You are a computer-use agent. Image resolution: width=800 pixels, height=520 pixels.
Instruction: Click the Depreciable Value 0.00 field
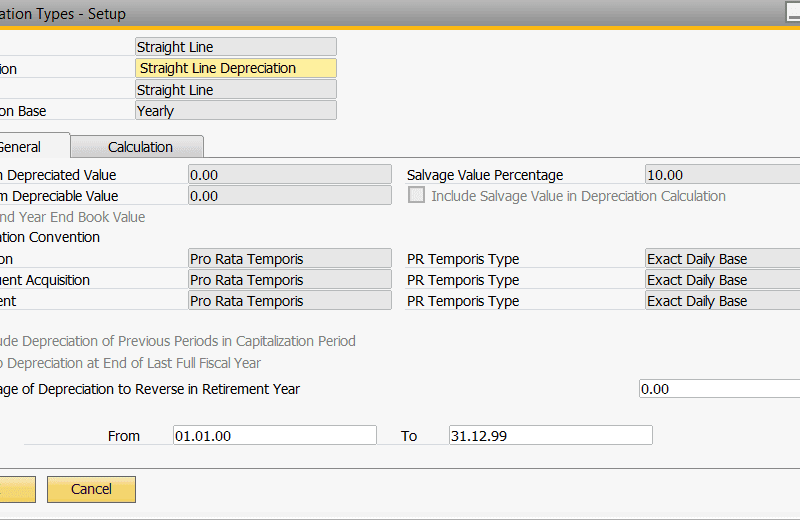pos(290,196)
